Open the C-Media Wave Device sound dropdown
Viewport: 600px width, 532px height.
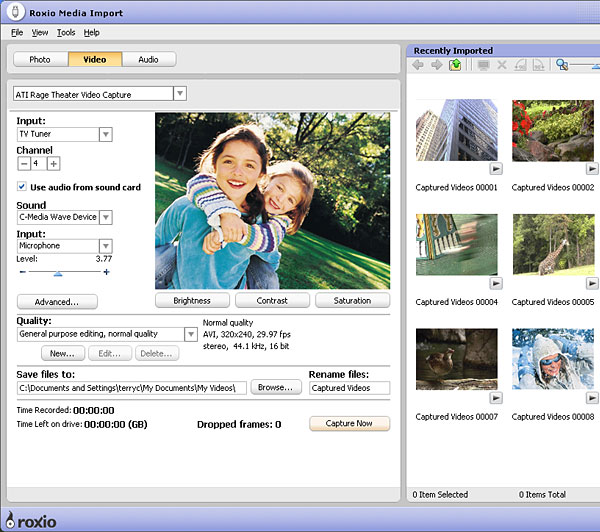[105, 217]
